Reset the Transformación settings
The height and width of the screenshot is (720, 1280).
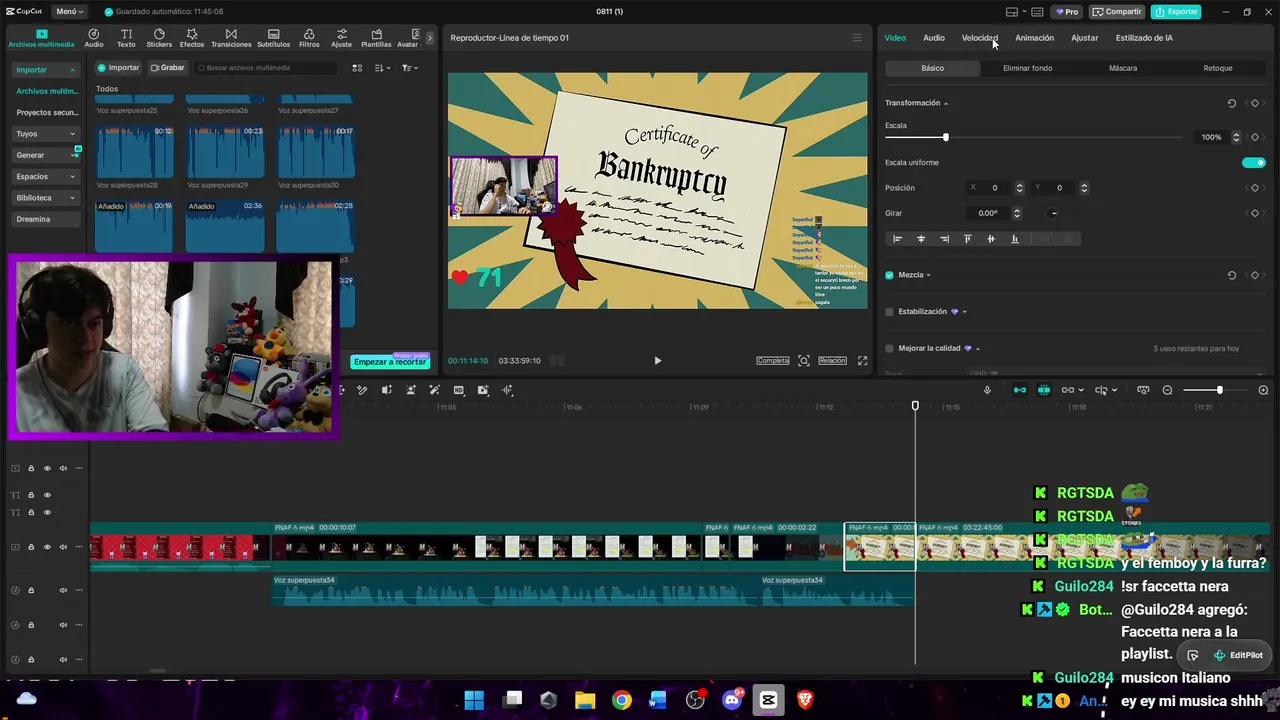[x=1231, y=103]
